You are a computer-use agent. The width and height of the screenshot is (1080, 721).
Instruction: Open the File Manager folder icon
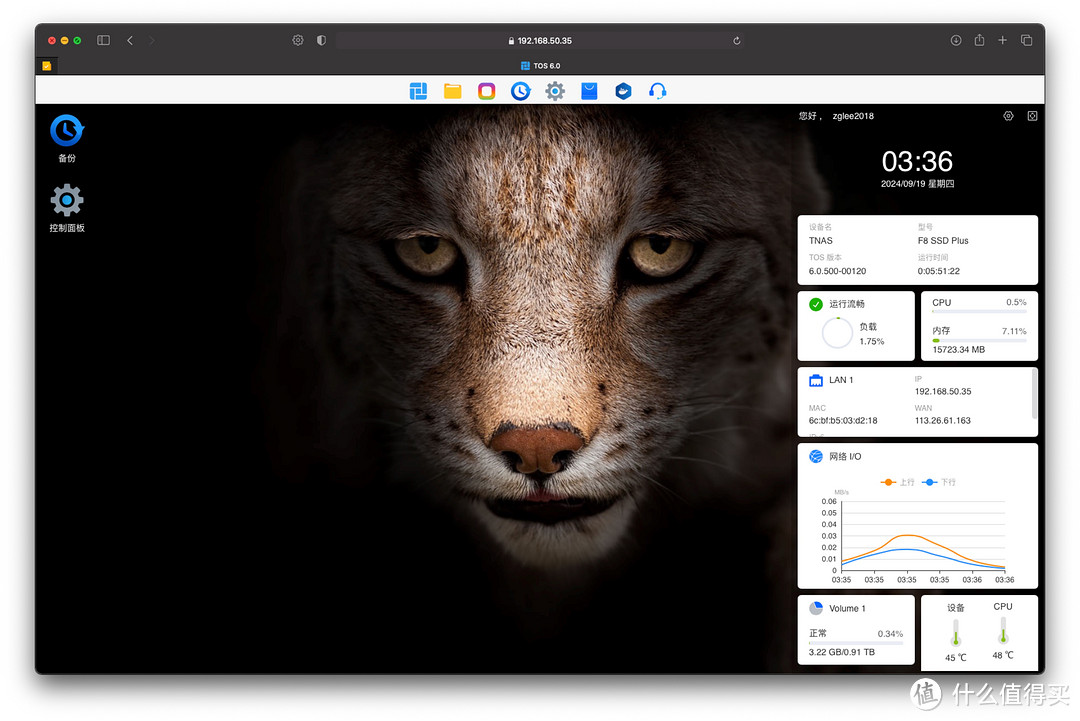pos(452,91)
